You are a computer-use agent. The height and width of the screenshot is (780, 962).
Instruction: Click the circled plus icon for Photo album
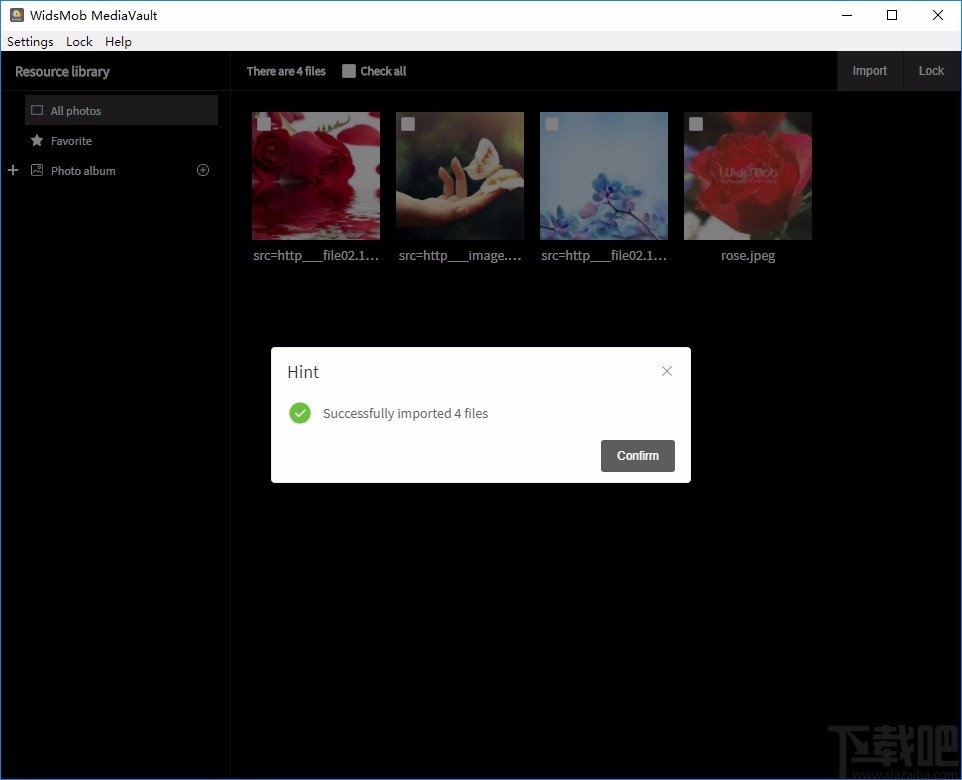tap(203, 170)
